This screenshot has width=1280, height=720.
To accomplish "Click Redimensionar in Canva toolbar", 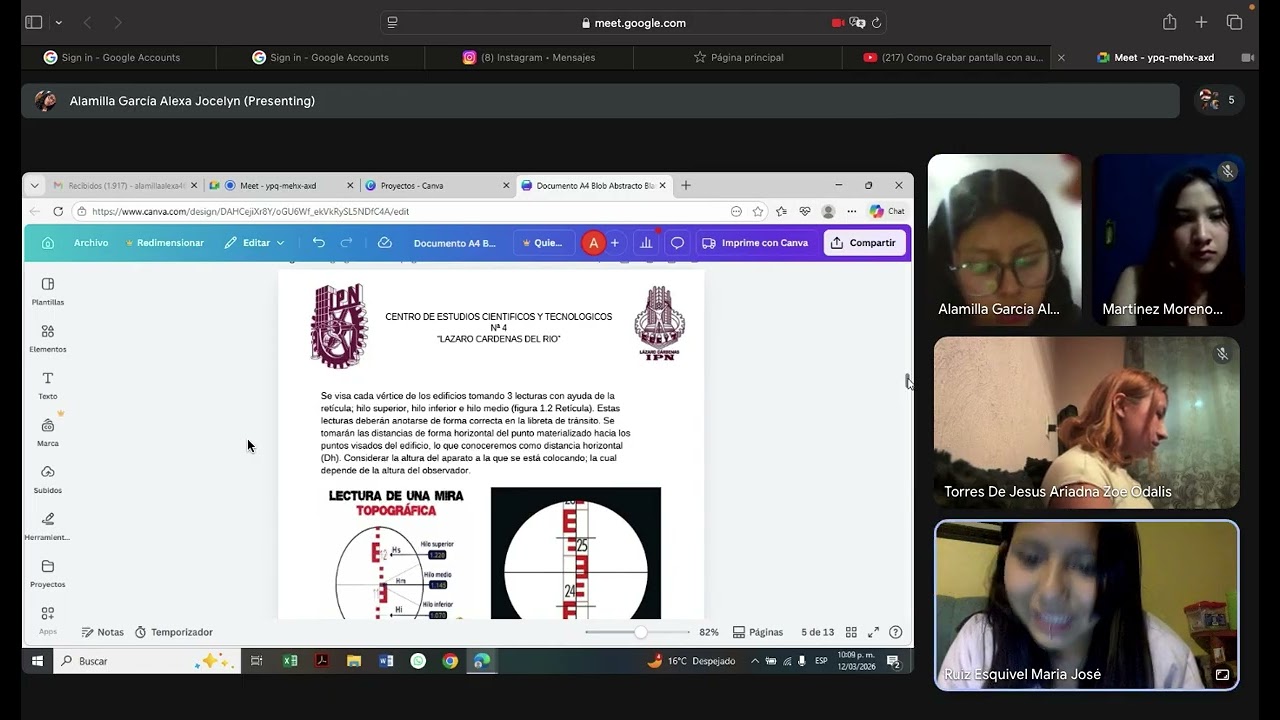I will point(164,243).
